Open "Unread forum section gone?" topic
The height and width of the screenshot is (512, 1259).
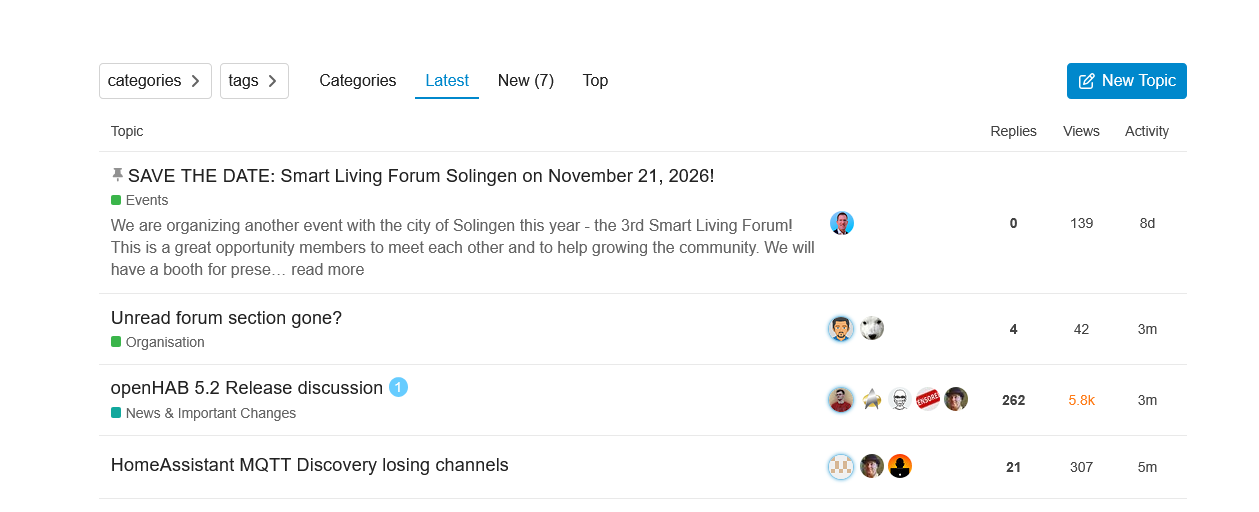pyautogui.click(x=226, y=318)
